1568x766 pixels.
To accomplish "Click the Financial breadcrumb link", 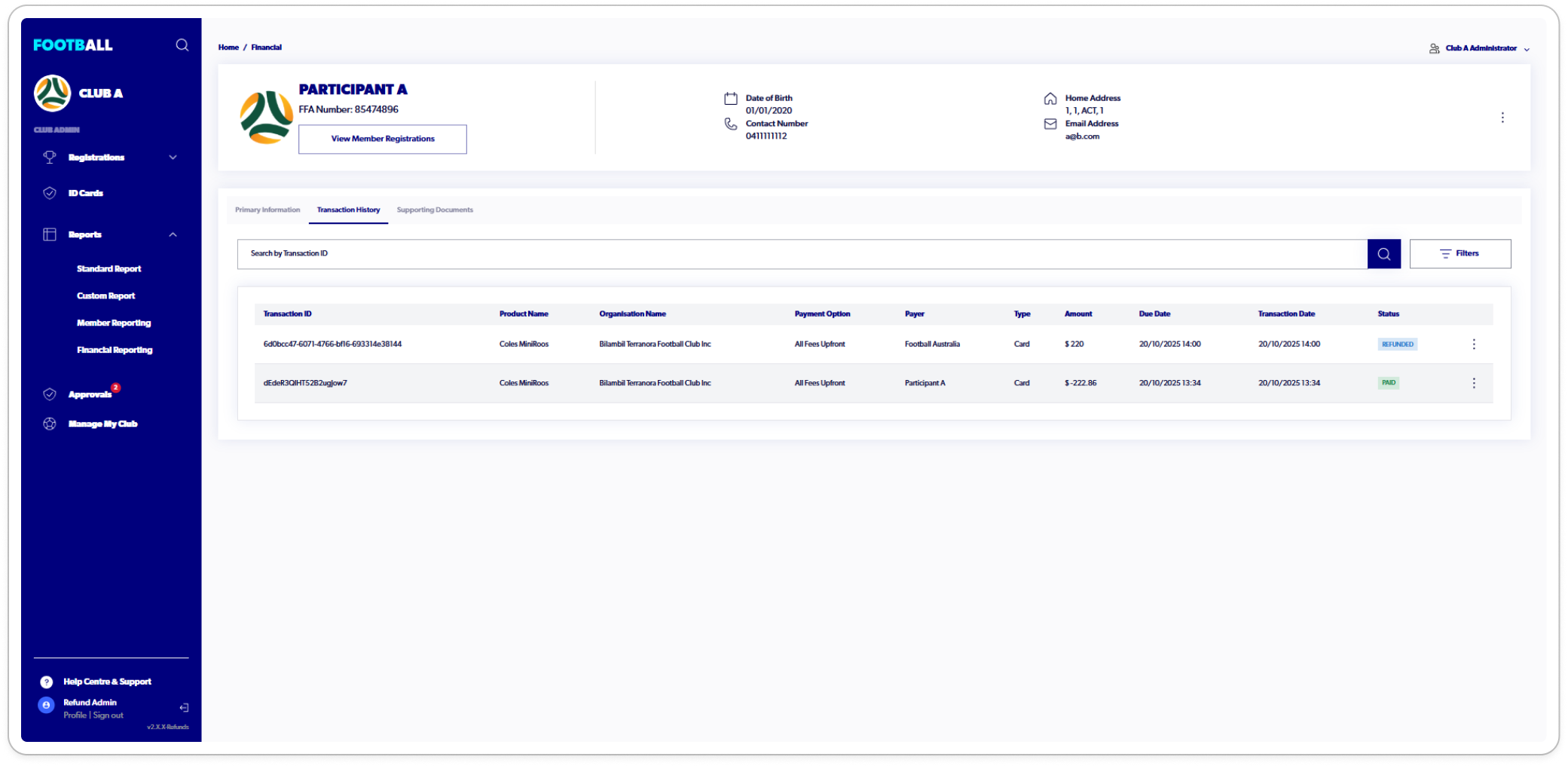I will pyautogui.click(x=266, y=47).
